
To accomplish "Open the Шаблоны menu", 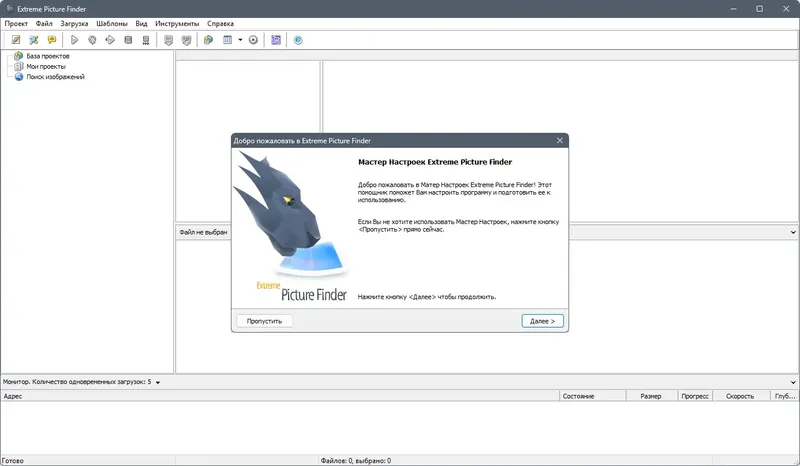I will tap(112, 23).
